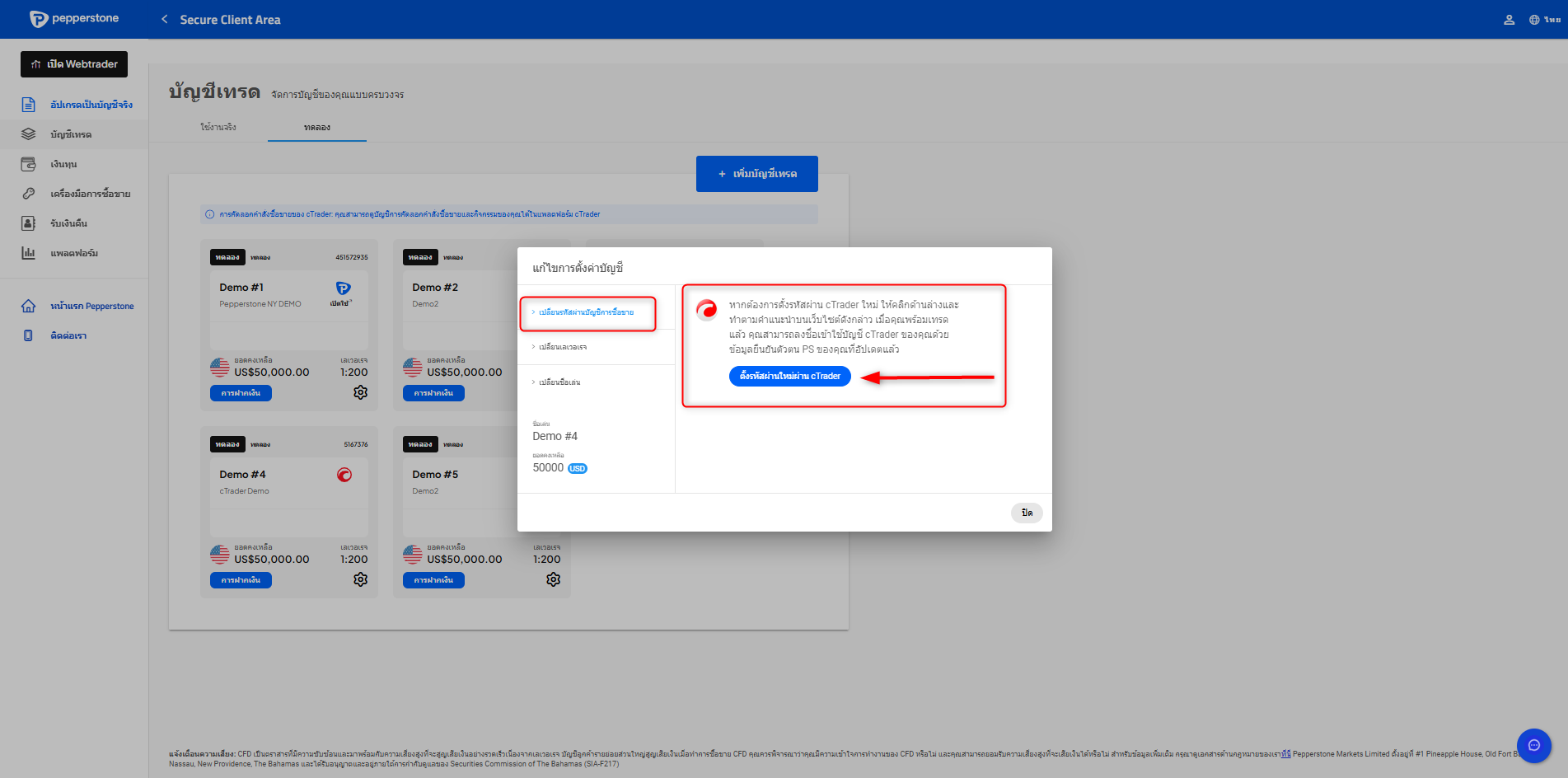Switch to the ใช้งานจริง tab

(218, 127)
